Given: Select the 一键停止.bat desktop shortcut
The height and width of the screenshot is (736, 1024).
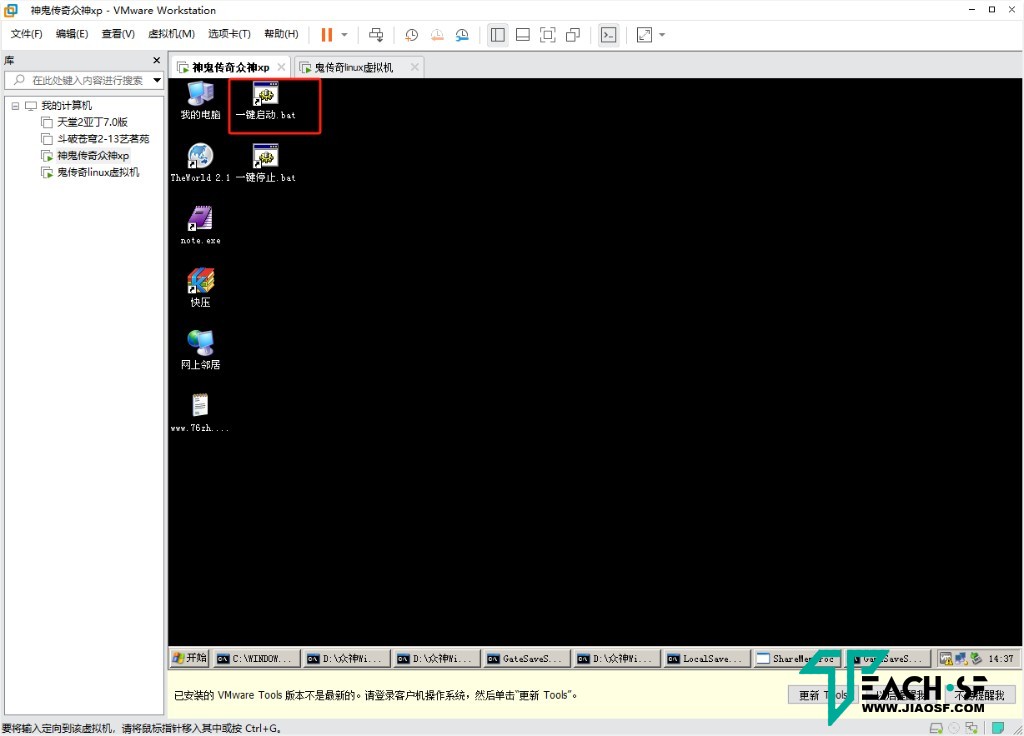Looking at the screenshot, I should [266, 163].
